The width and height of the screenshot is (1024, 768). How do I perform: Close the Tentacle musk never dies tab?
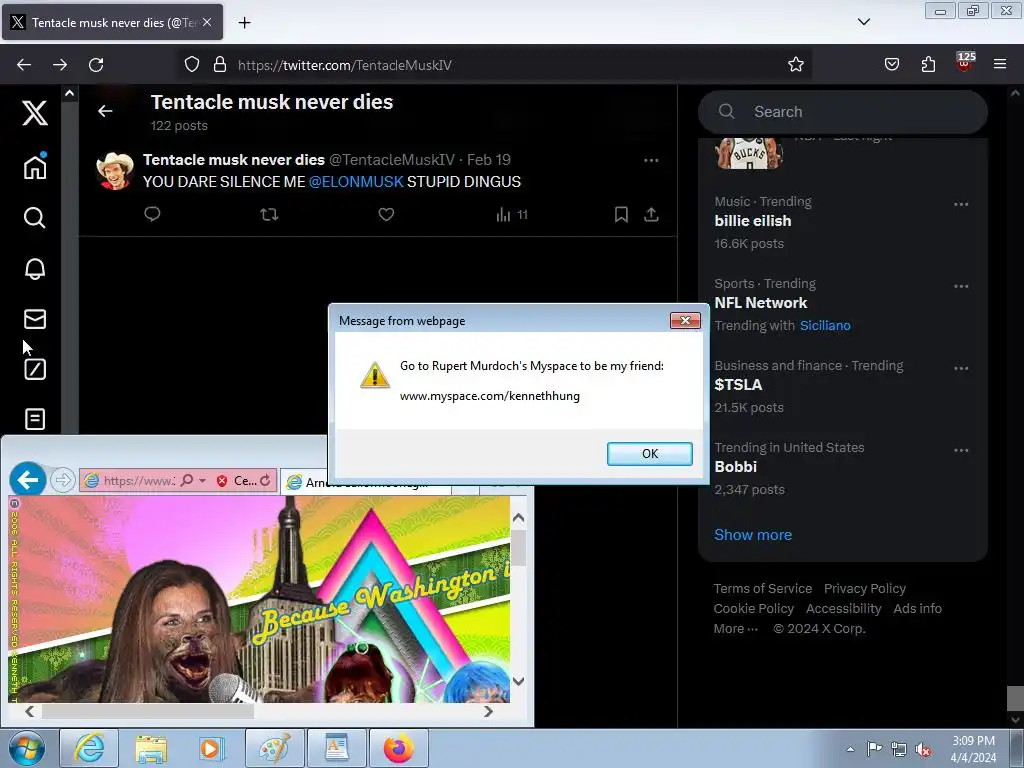(207, 22)
